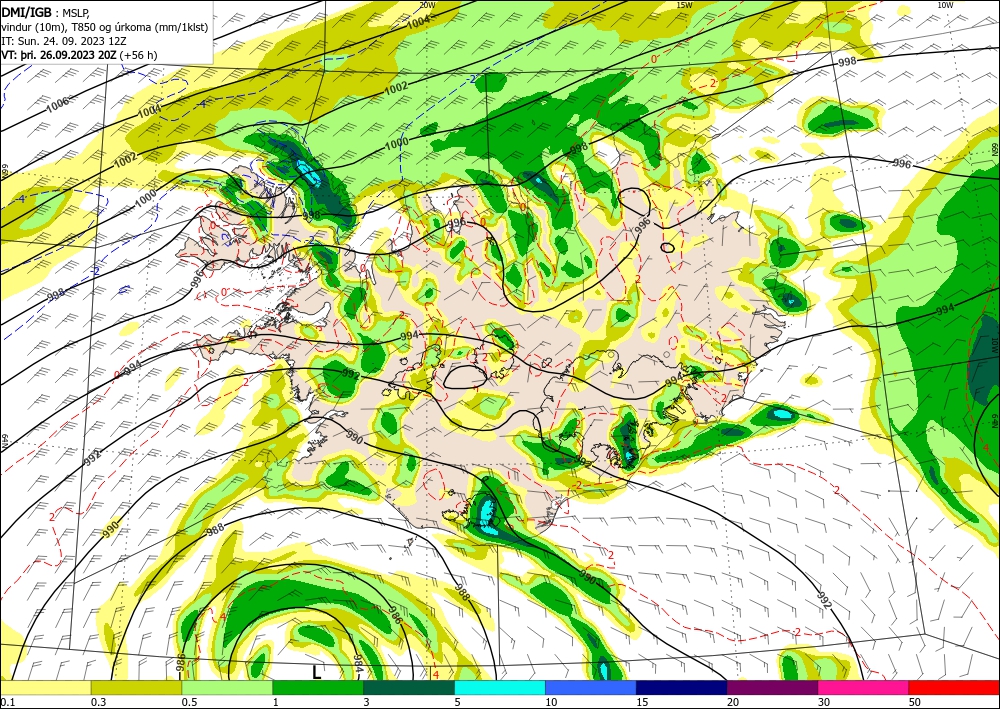Click the 'VT: þri. 26.09.2023 20Z (+56 h)' line
Screen dimensions: 1000x709
pos(79,55)
